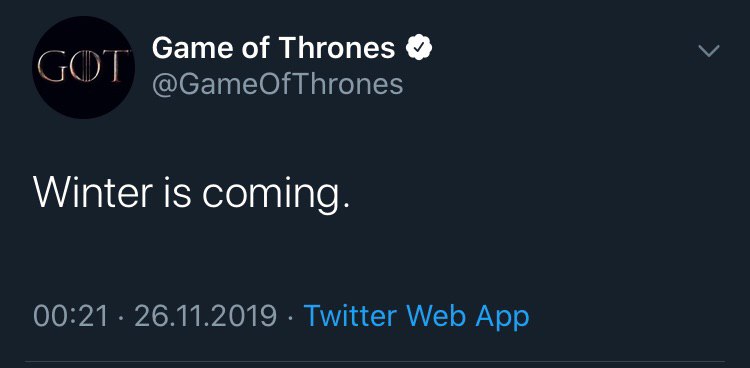Click the divider line below the timestamp
This screenshot has width=750, height=368.
point(375,362)
